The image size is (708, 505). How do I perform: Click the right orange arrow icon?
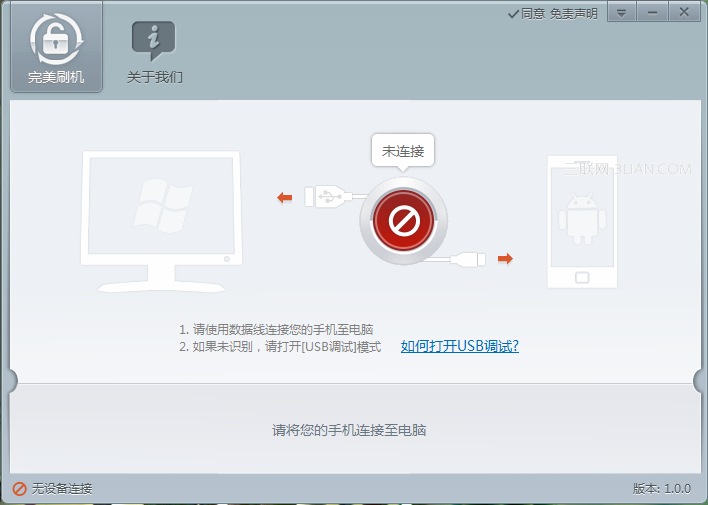tap(505, 258)
